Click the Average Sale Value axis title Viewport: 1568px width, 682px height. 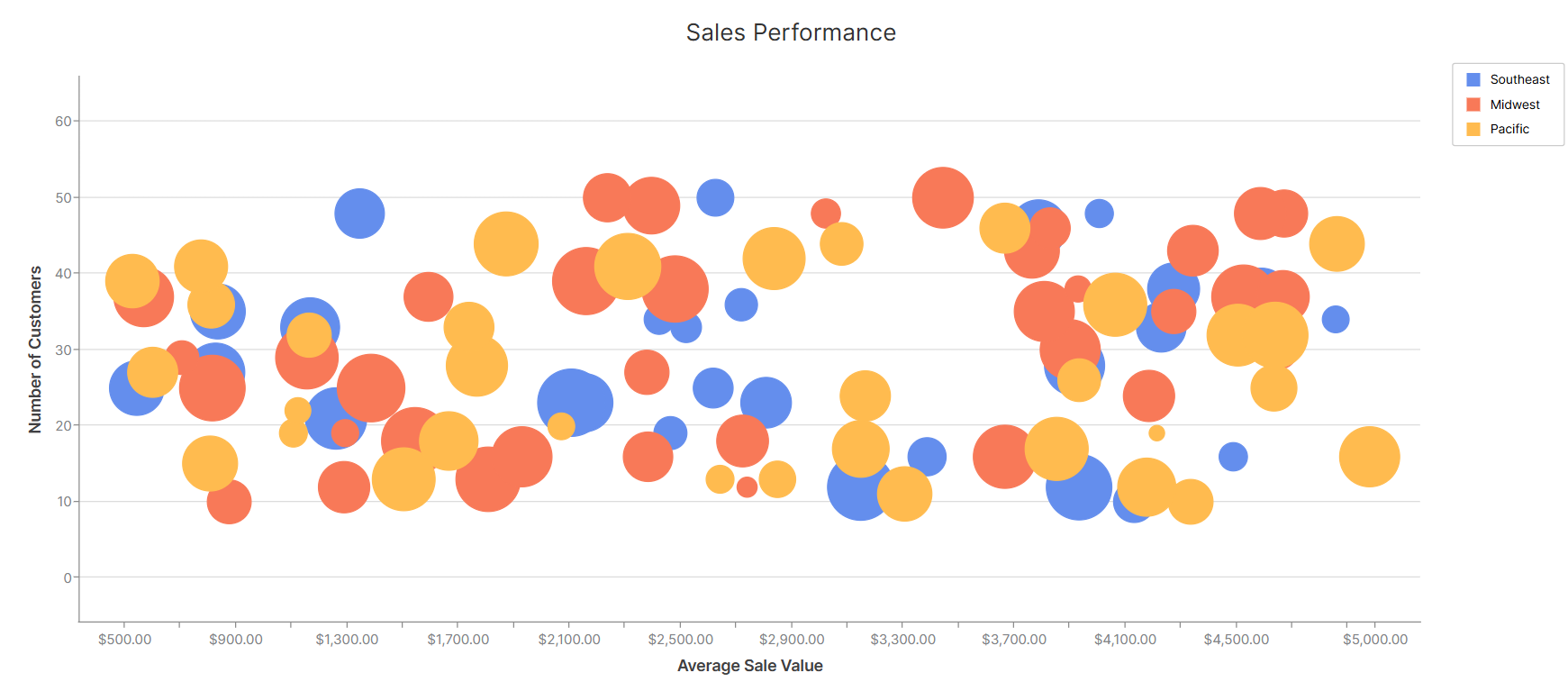pos(749,666)
